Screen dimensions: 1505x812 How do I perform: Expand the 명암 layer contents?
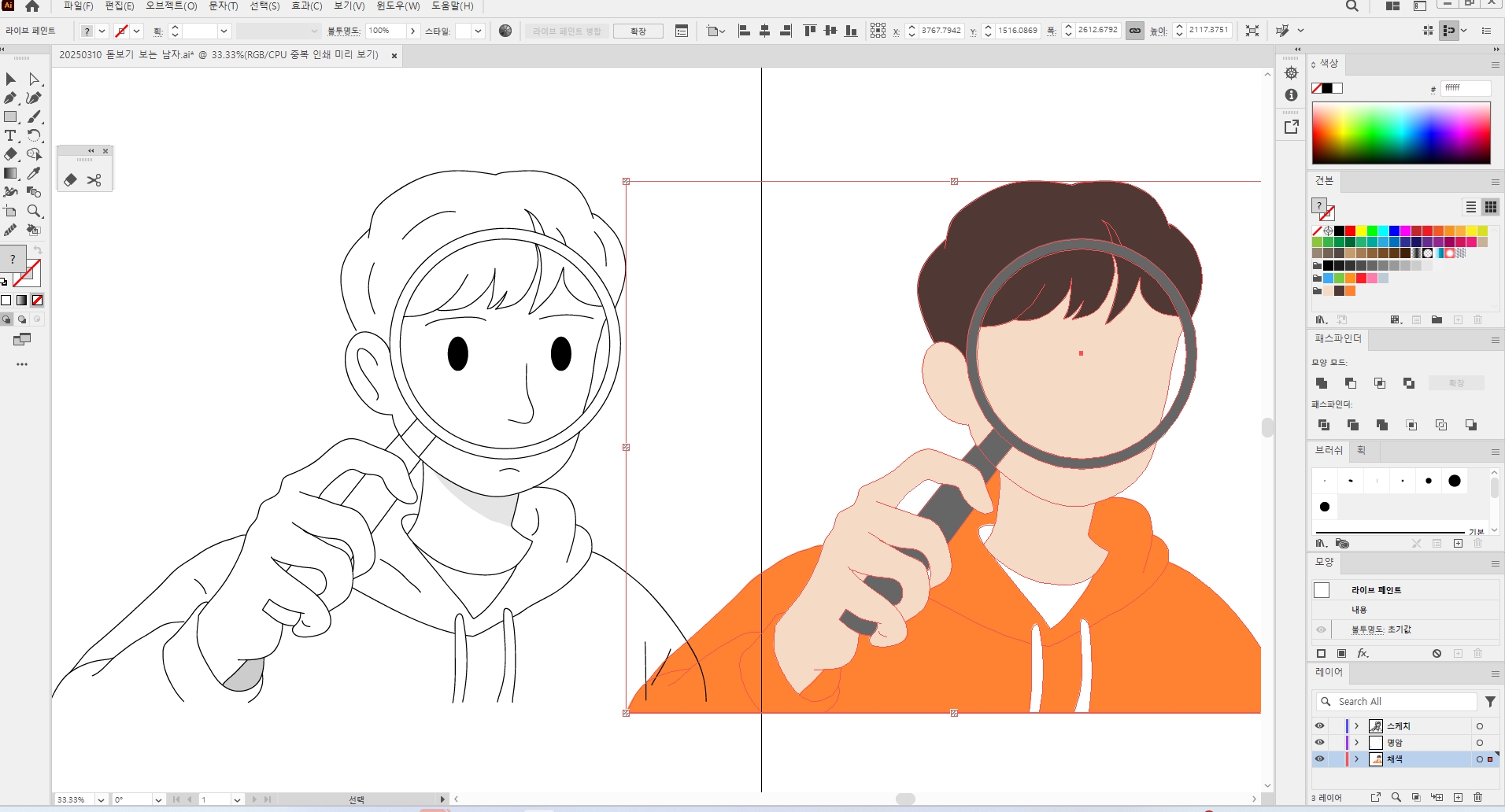(x=1357, y=742)
